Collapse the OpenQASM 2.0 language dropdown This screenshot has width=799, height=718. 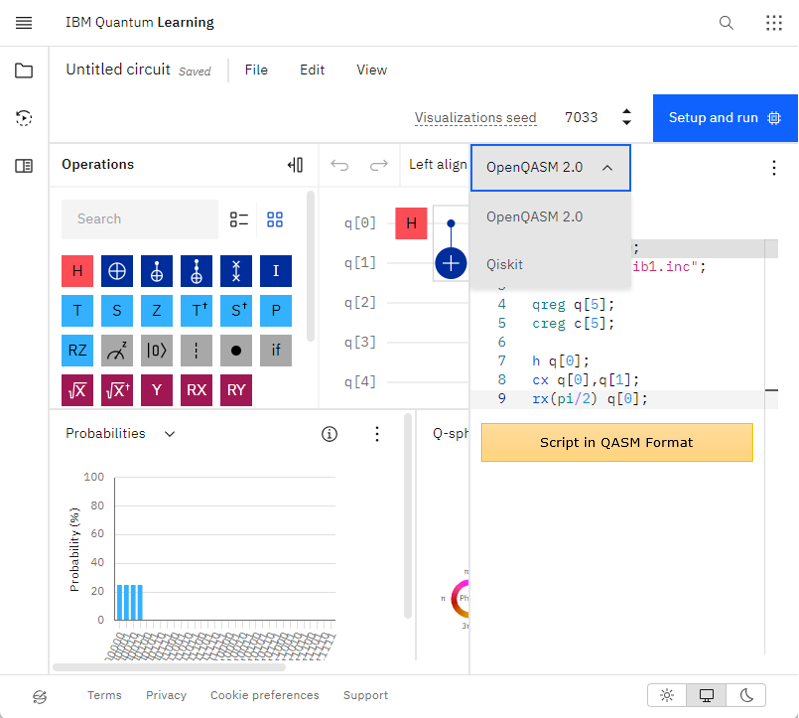(550, 168)
